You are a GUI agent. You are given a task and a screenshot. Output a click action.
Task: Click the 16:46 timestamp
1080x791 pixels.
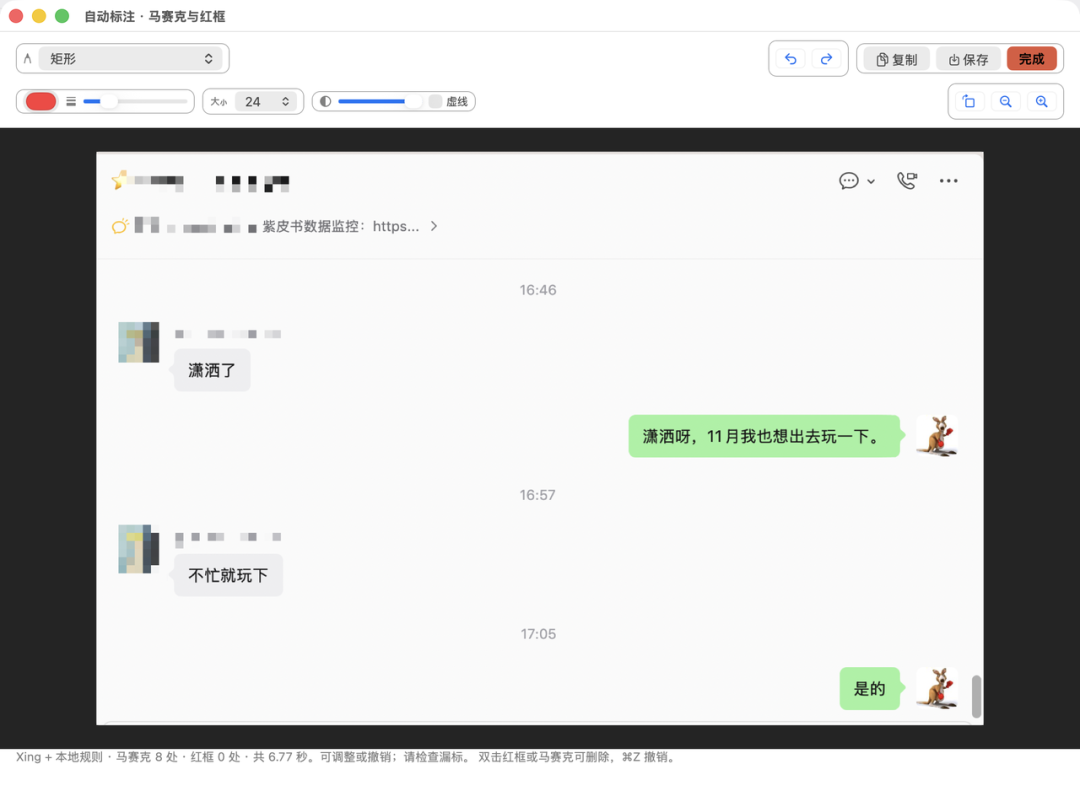[538, 290]
